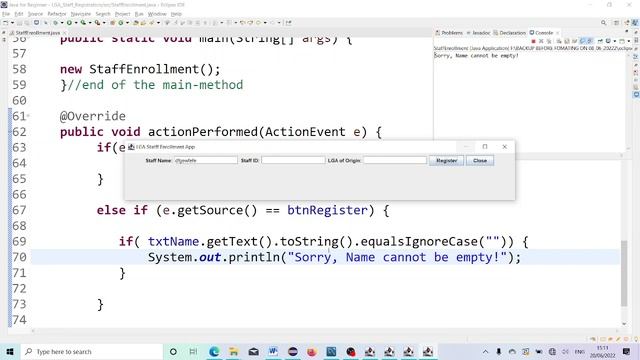Click the Windows Start button
The width and height of the screenshot is (640, 360).
point(10,351)
